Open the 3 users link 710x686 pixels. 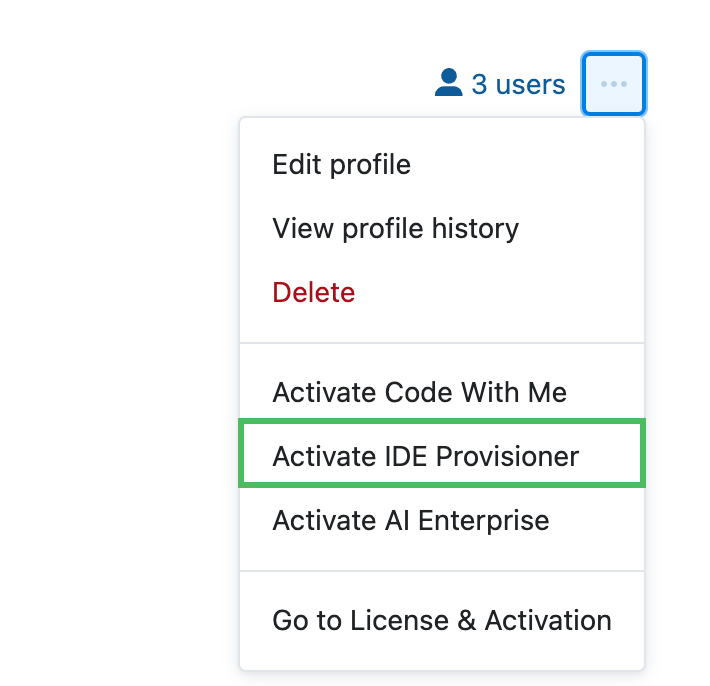517,84
